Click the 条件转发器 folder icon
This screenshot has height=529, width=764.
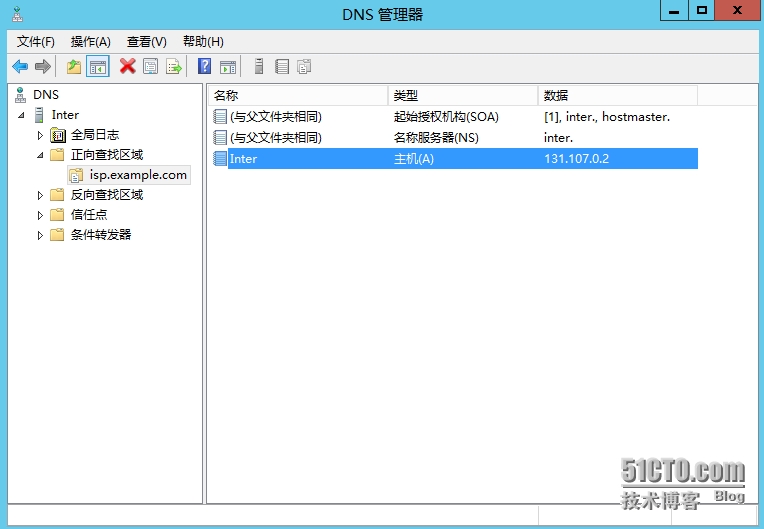[x=57, y=235]
